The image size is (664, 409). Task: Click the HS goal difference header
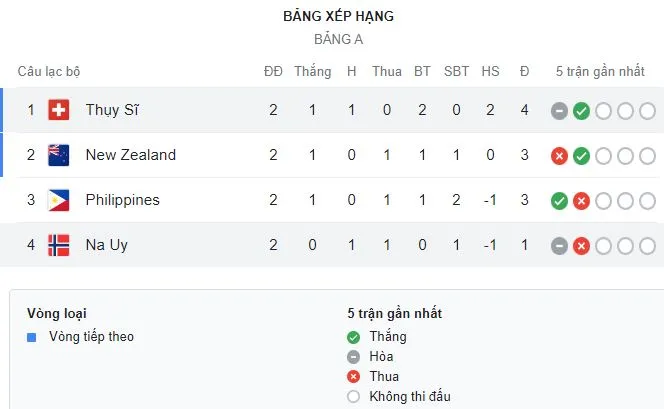coord(490,72)
